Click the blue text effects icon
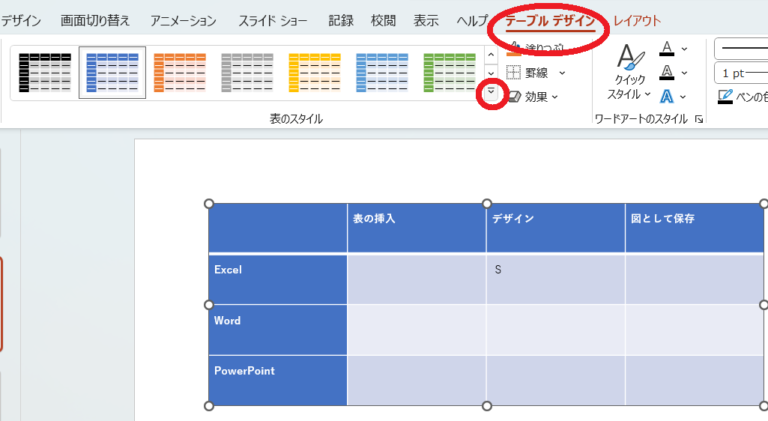The height and width of the screenshot is (421, 768). (x=667, y=96)
